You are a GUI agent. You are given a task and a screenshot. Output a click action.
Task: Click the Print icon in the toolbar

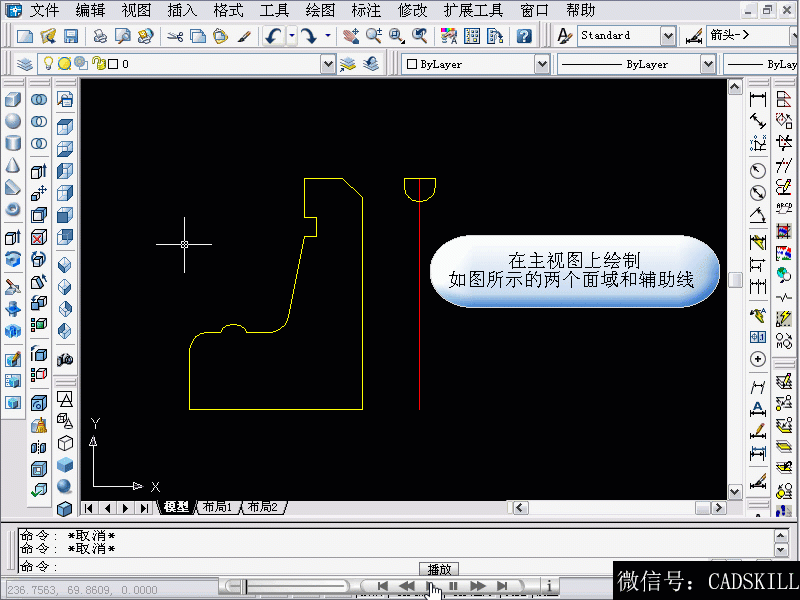pos(100,36)
